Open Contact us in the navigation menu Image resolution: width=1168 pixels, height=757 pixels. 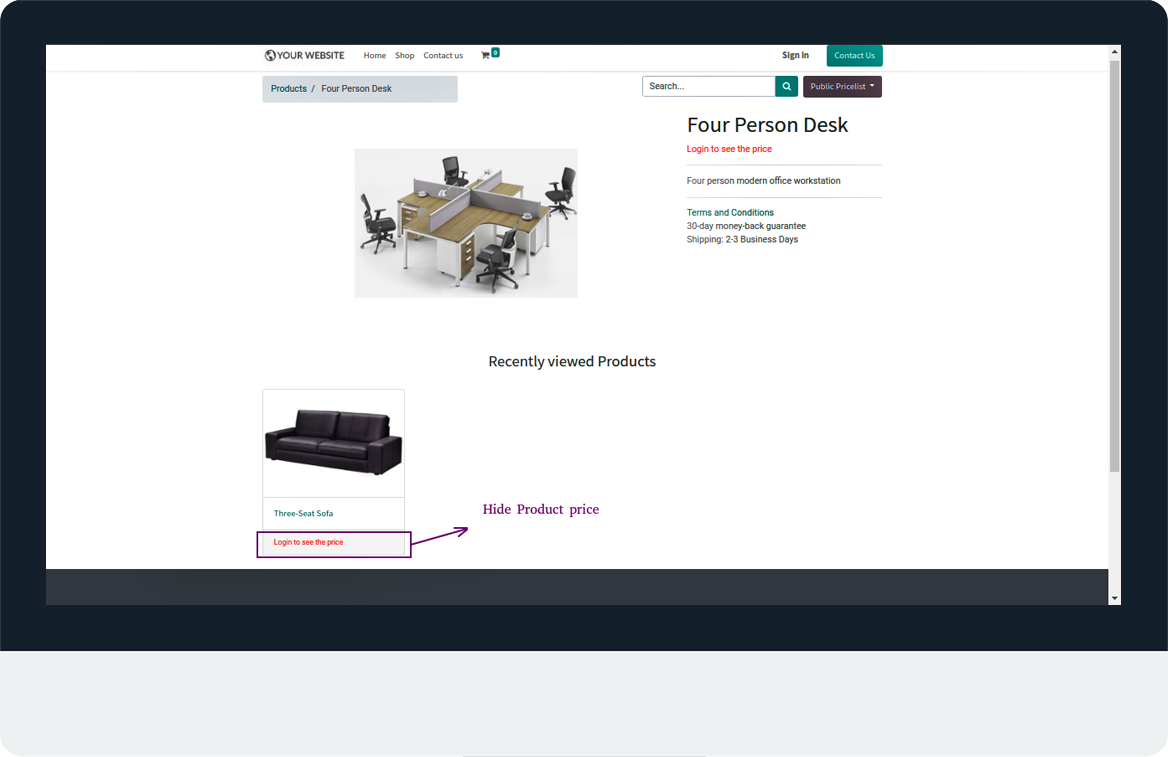443,55
